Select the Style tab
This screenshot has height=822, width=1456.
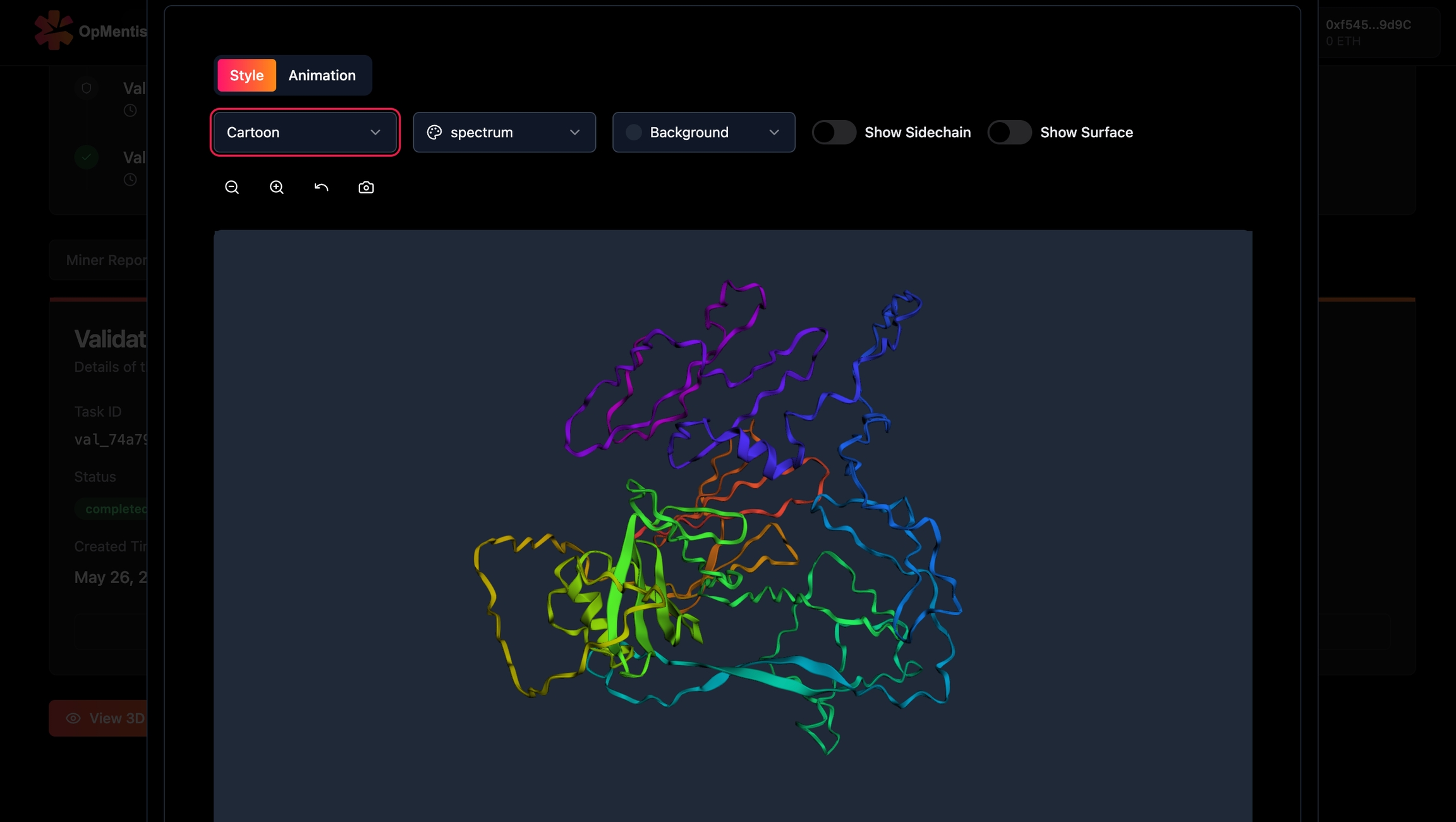tap(246, 75)
